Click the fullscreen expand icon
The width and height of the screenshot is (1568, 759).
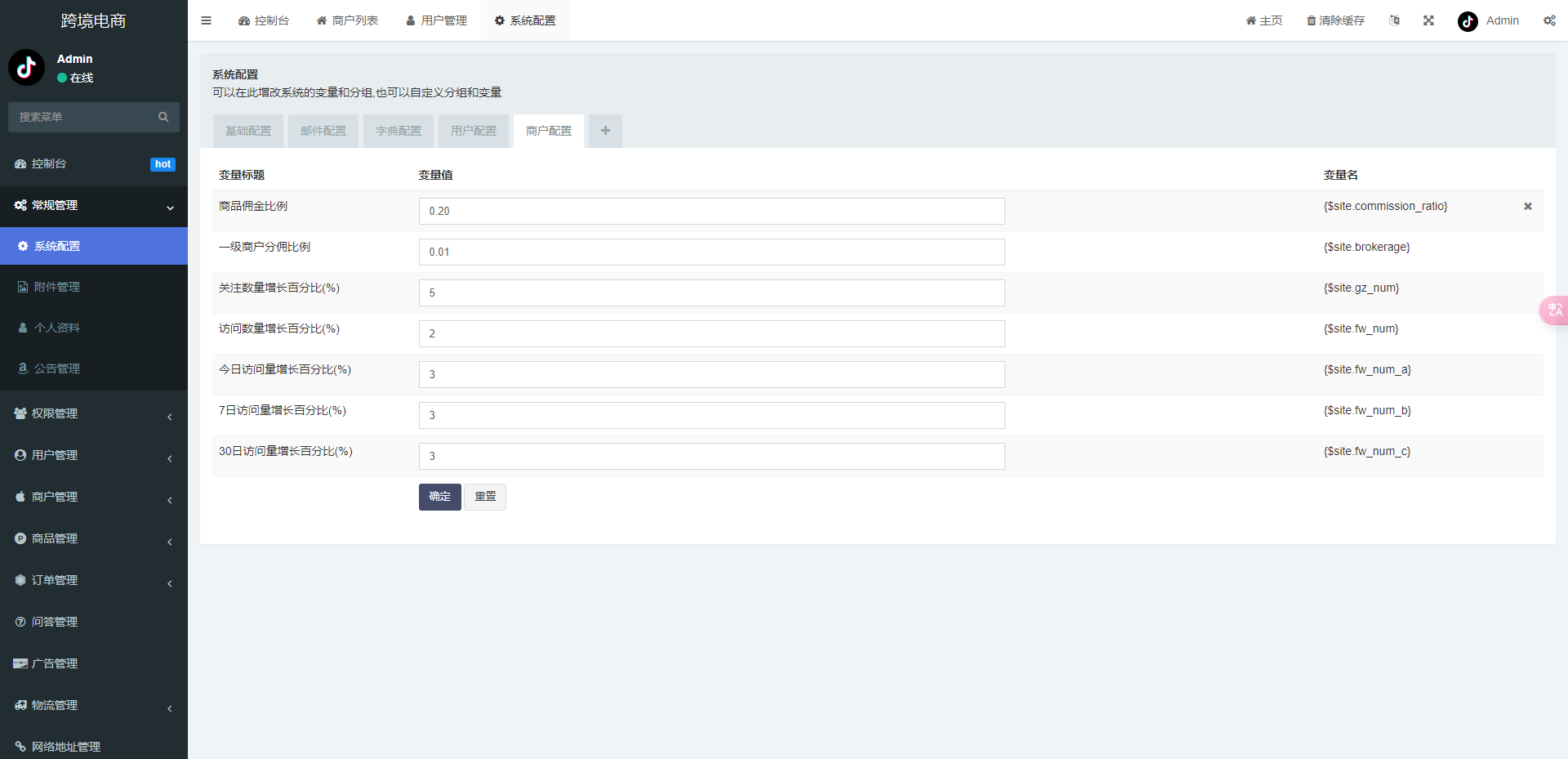click(x=1428, y=20)
